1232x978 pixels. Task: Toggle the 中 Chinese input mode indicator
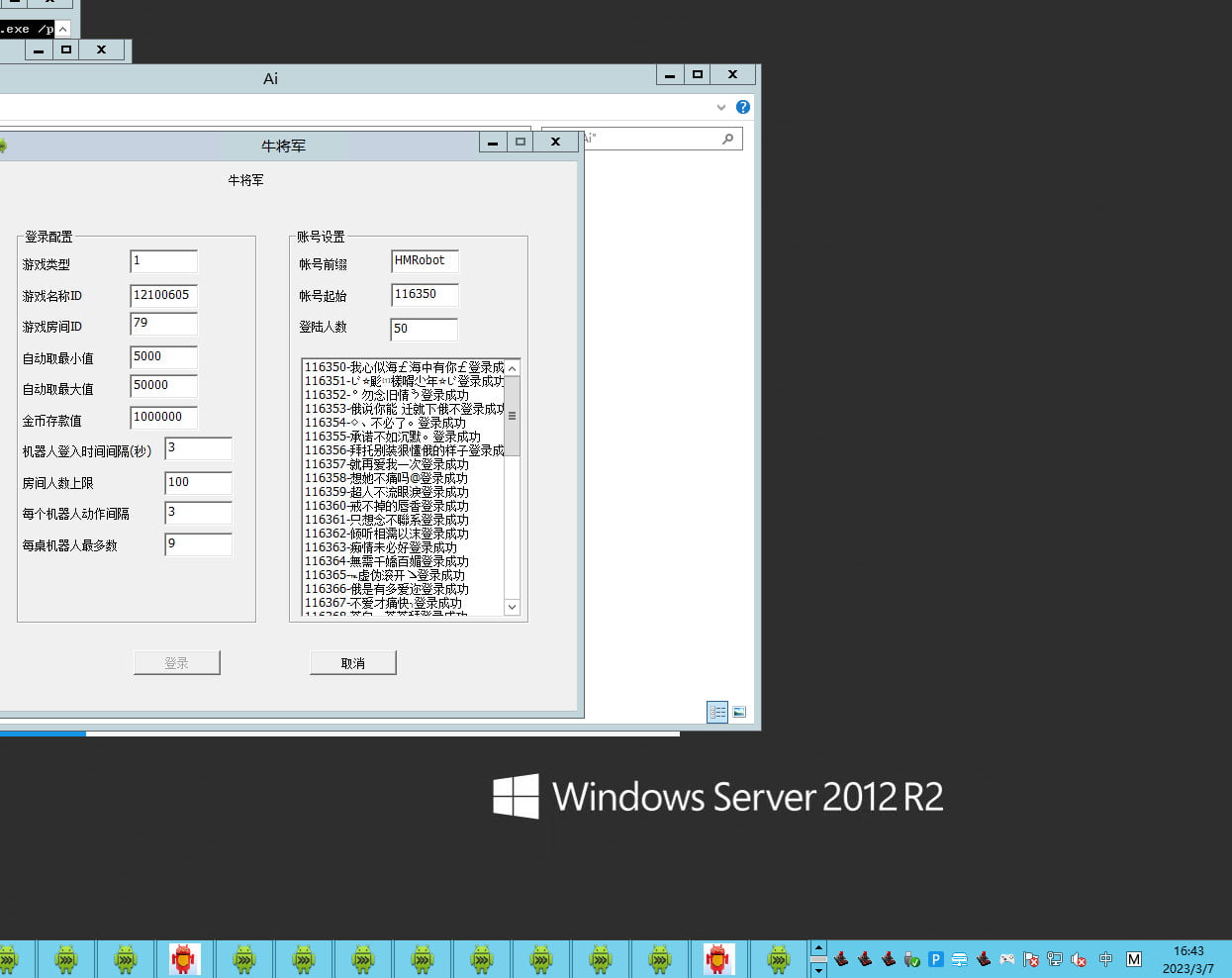(1105, 959)
